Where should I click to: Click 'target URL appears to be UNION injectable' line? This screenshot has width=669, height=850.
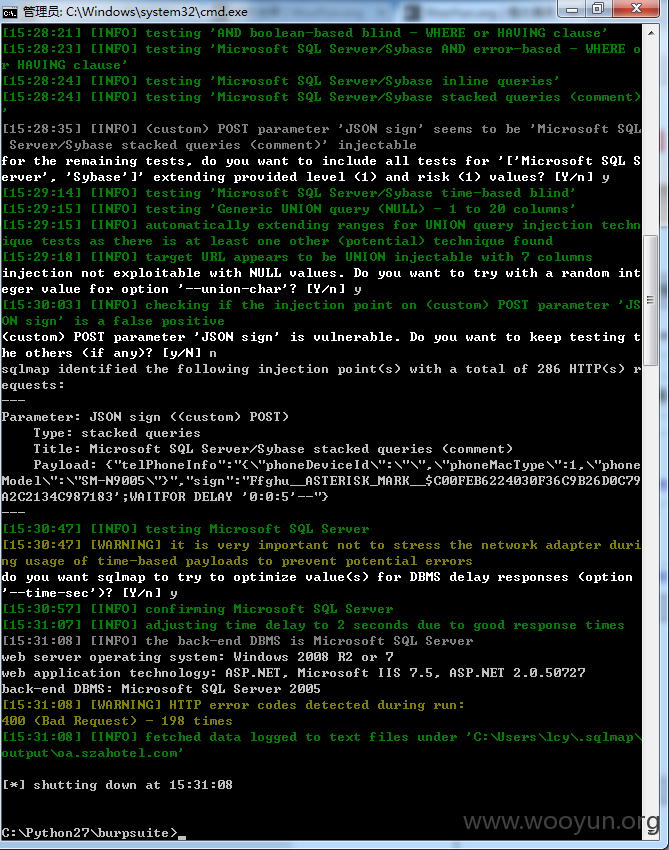point(297,256)
